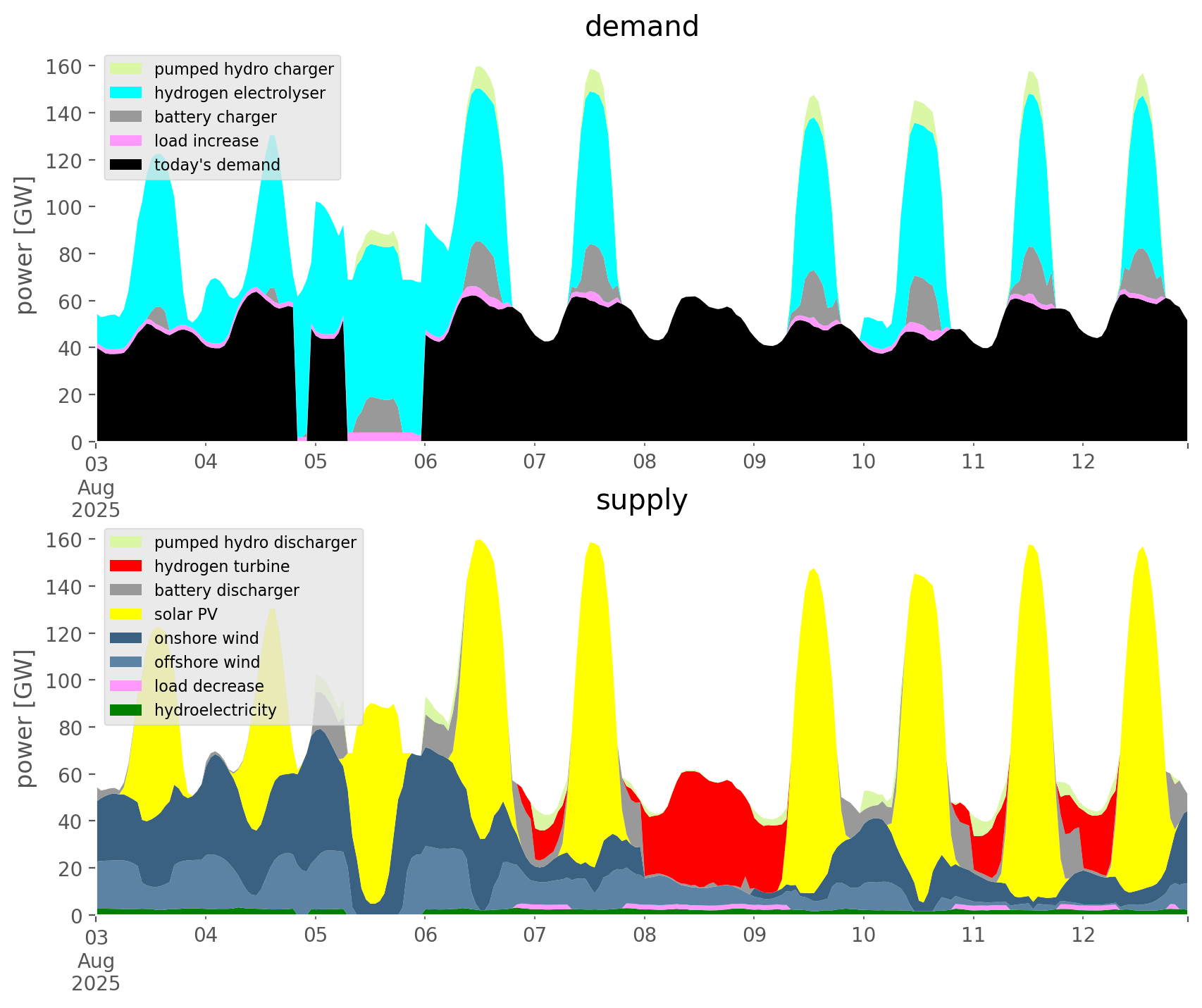Screen dimensions: 1202x1008
Task: Click the supply chart's power [GW] axis label
Action: click(x=25, y=718)
